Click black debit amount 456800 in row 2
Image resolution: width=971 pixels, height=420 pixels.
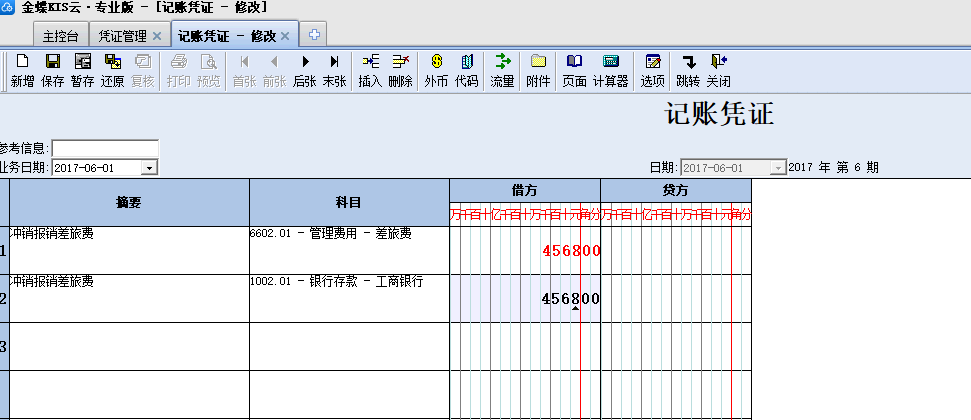pyautogui.click(x=571, y=299)
